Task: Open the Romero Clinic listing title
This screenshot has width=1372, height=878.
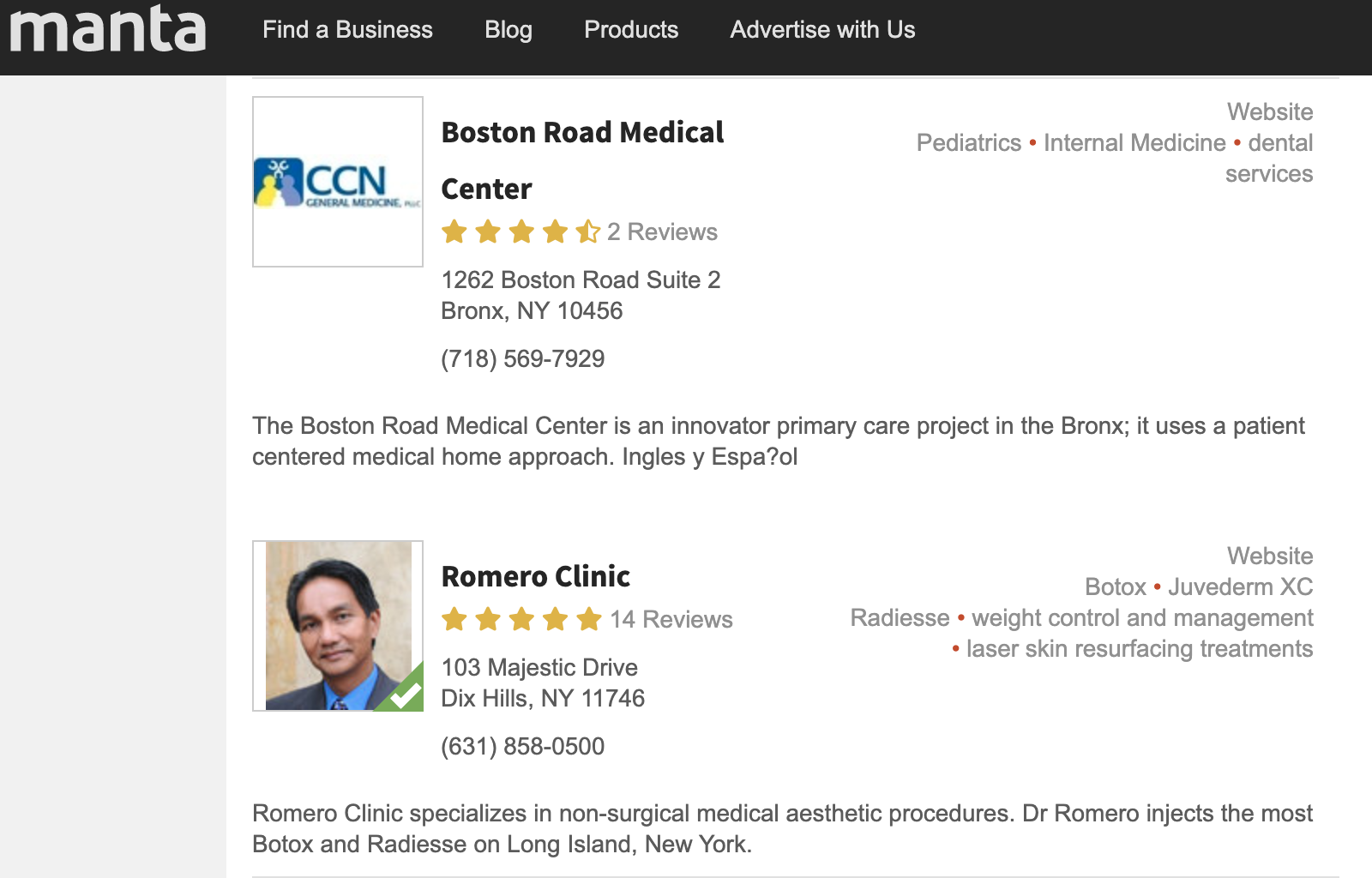Action: click(x=536, y=576)
